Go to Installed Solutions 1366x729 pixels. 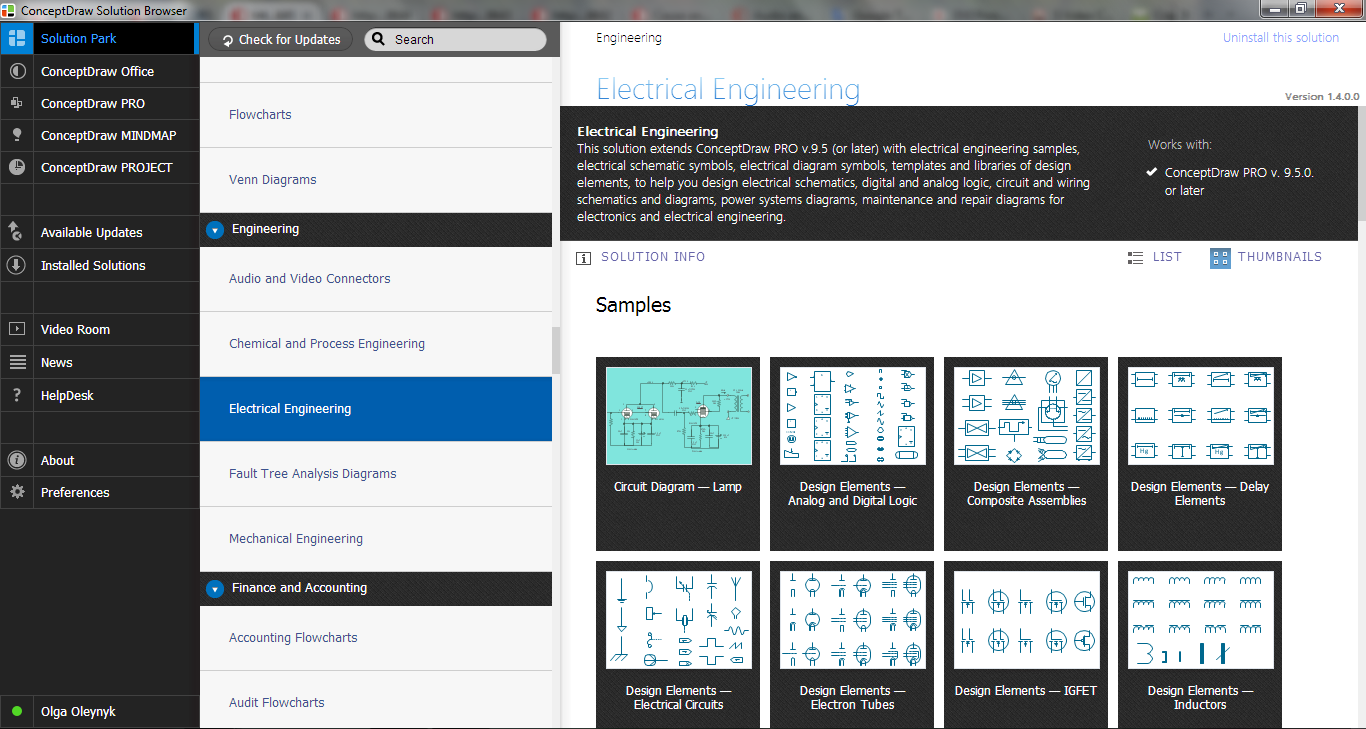(x=93, y=266)
